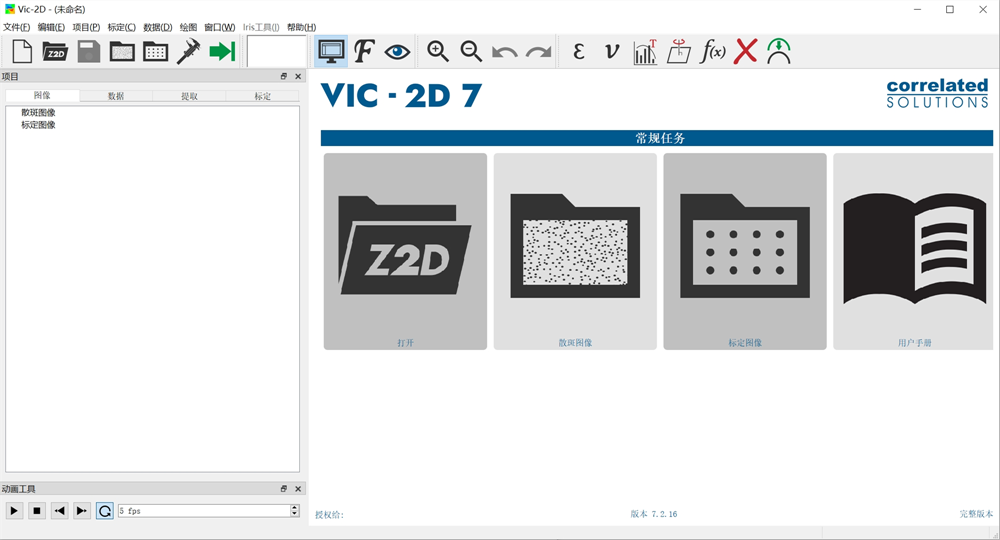Viewport: 1000px width, 540px height.
Task: Add calibration images via toolbar dotted folder
Action: (x=155, y=52)
